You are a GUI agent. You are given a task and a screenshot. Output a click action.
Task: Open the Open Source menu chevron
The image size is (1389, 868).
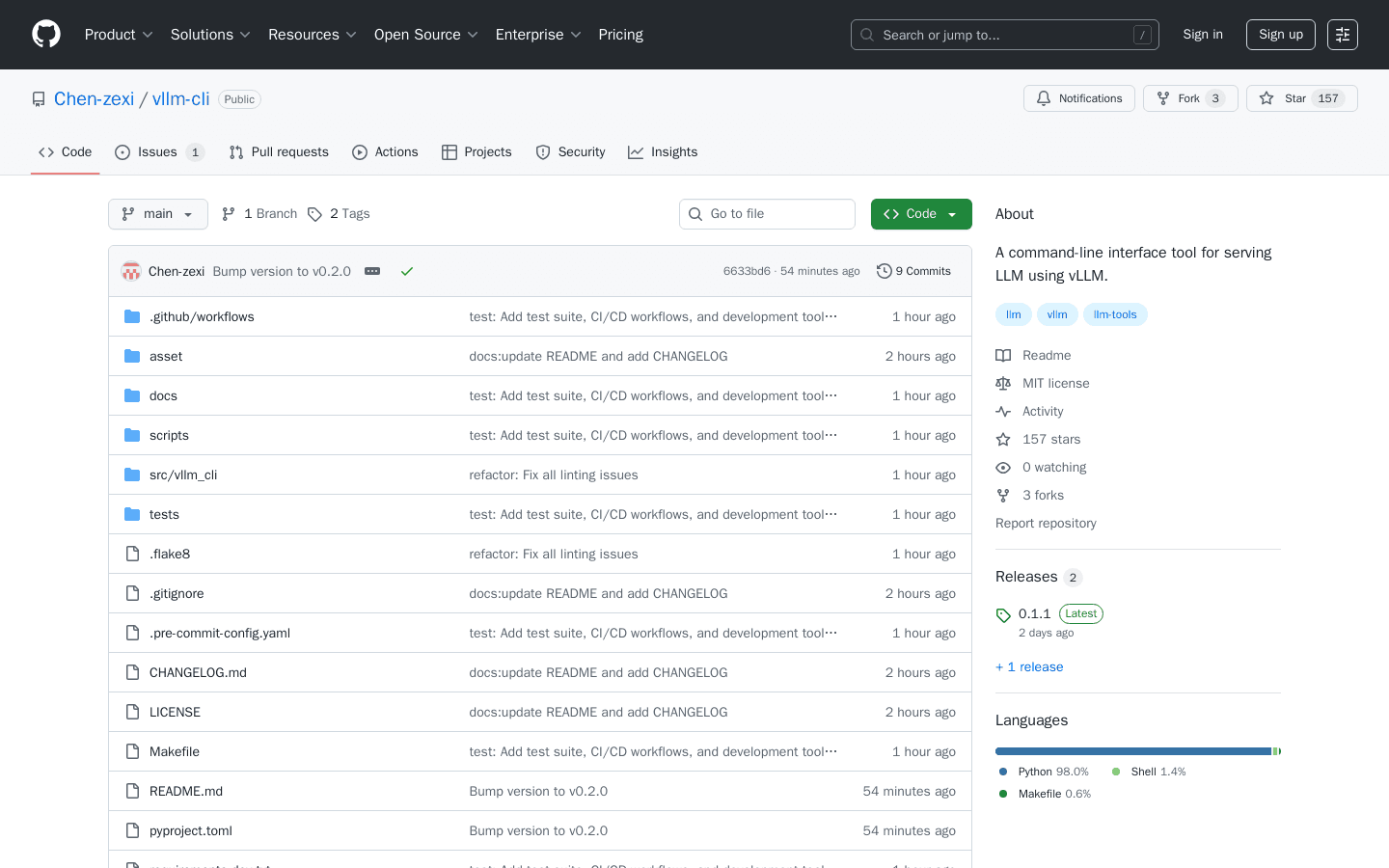coord(473,35)
